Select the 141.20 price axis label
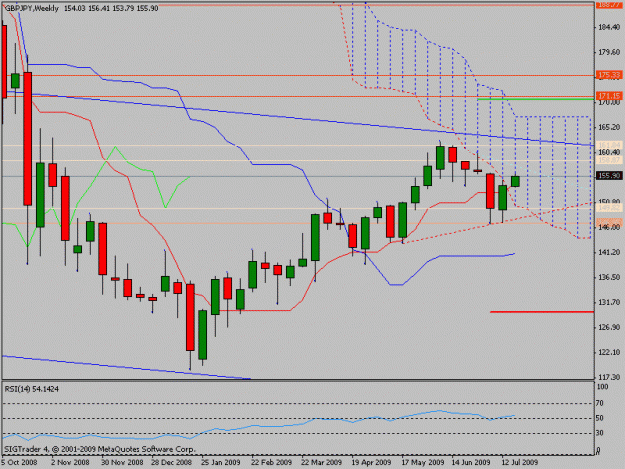The width and height of the screenshot is (625, 469). [x=609, y=252]
